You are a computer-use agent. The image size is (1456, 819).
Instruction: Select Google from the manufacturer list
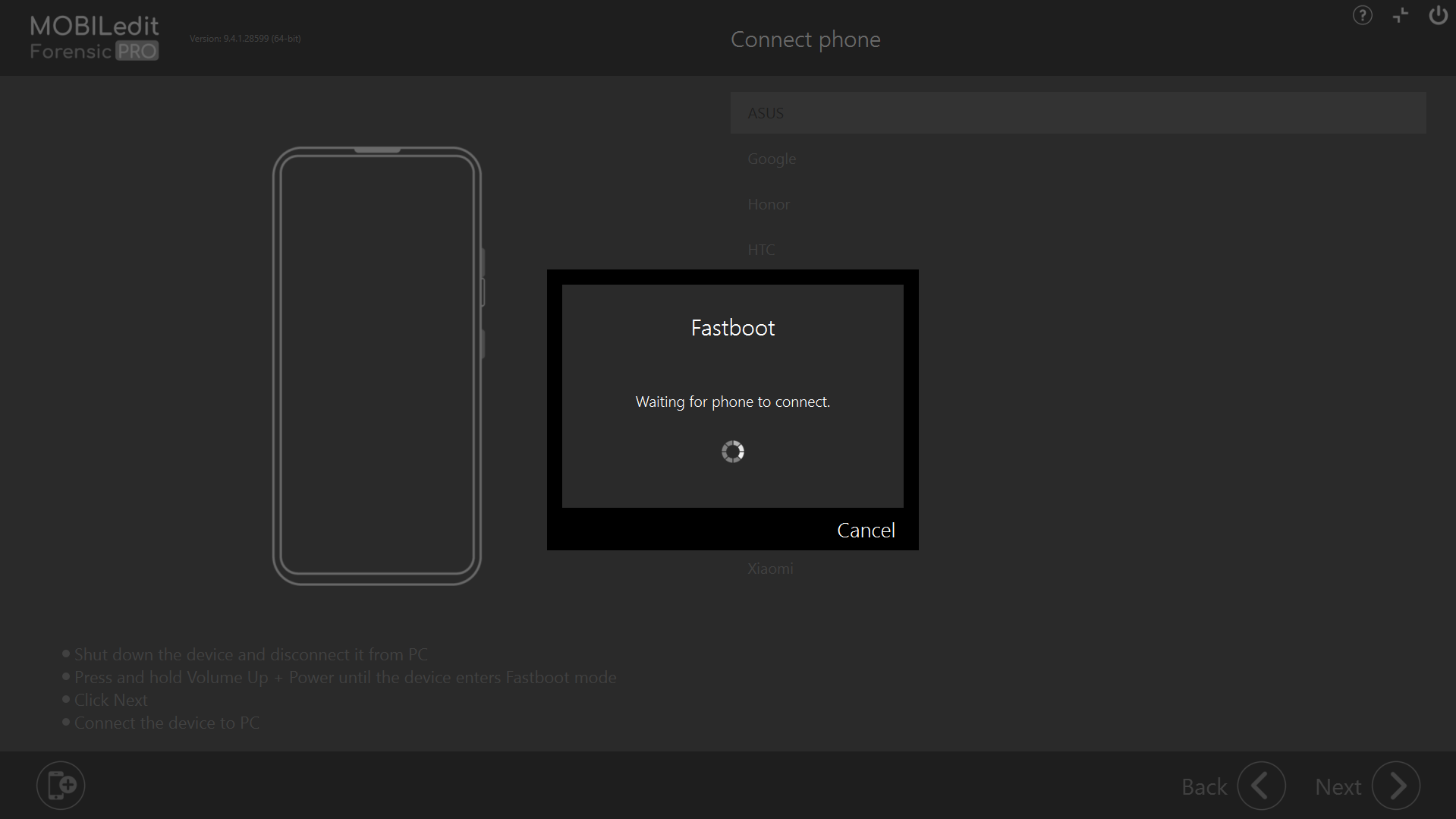[772, 159]
